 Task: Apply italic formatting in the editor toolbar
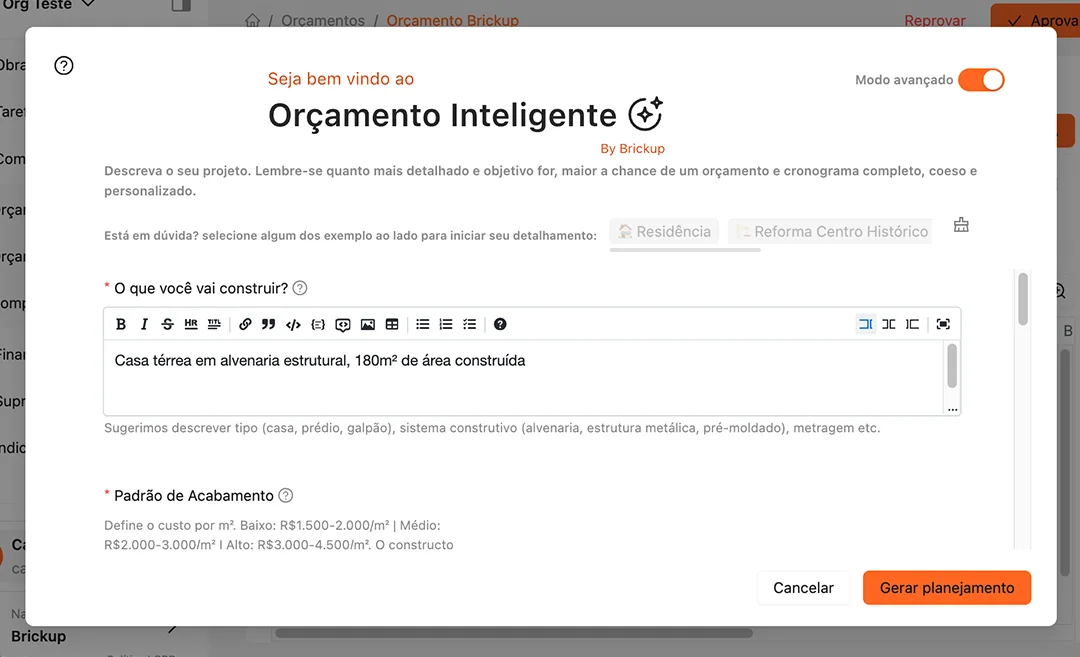coord(144,324)
